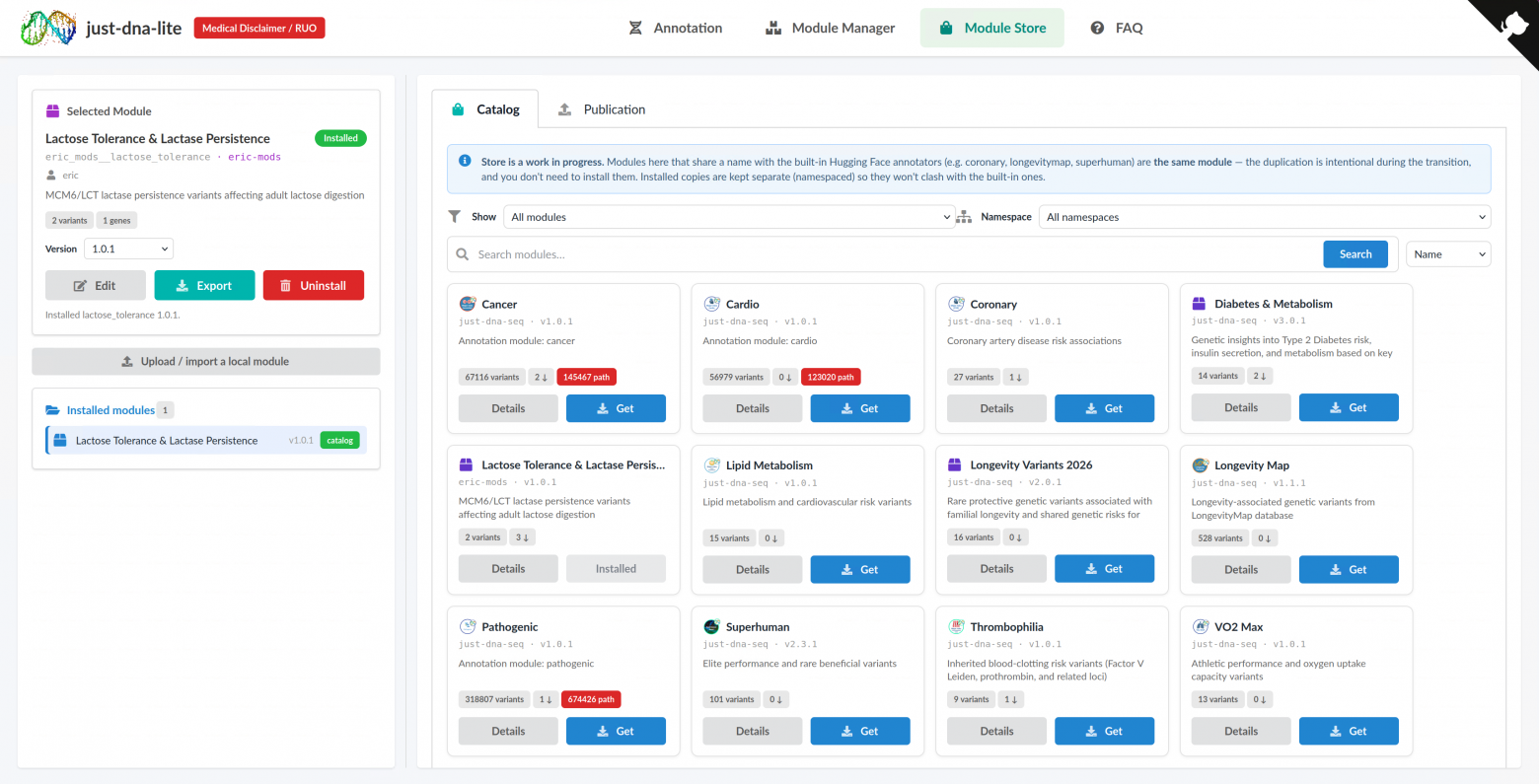Open Details for Lactose Tolerance card
This screenshot has height=784, width=1539.
click(x=508, y=569)
